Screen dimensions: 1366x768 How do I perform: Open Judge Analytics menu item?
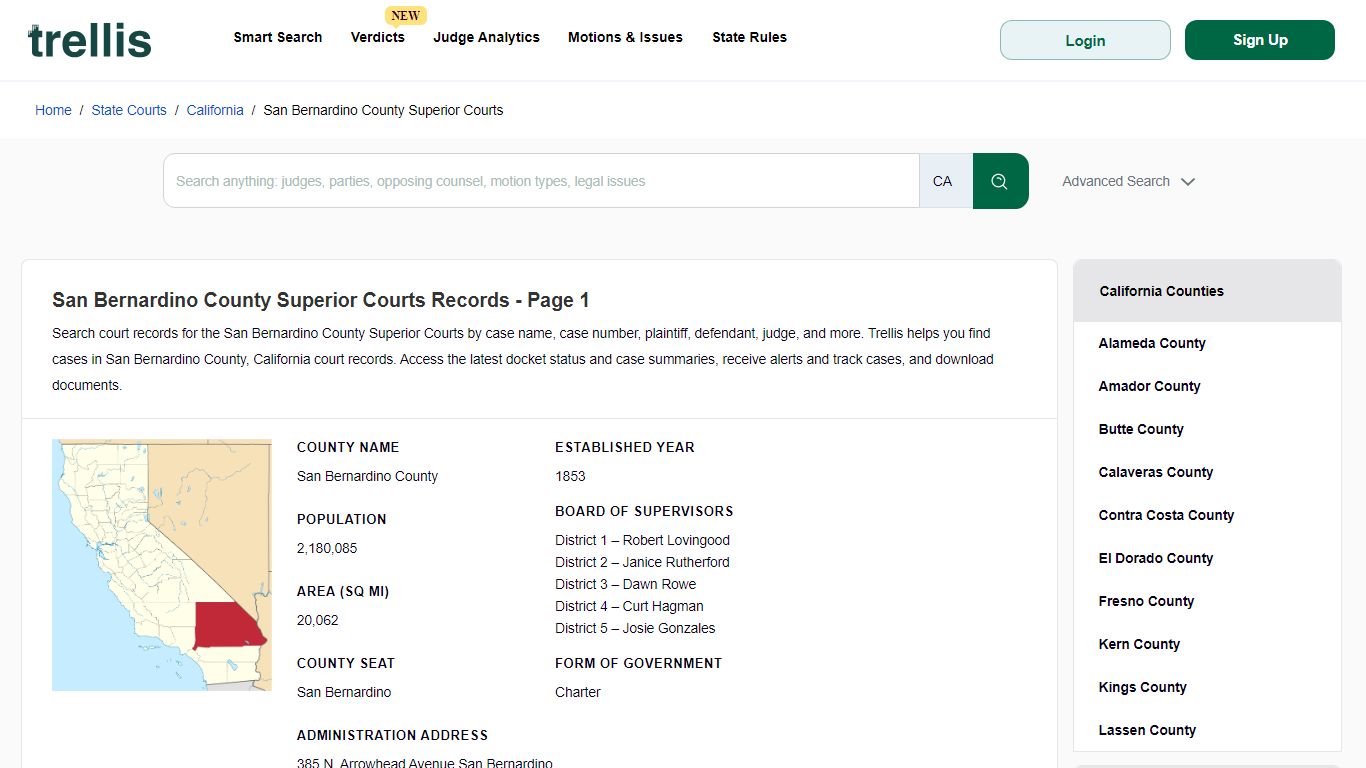point(487,37)
